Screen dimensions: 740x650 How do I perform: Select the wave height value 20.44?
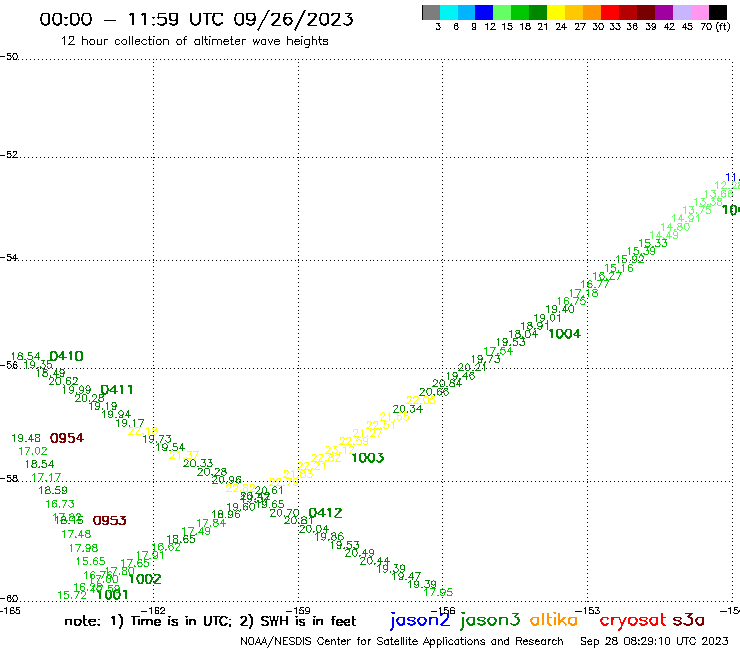click(374, 561)
